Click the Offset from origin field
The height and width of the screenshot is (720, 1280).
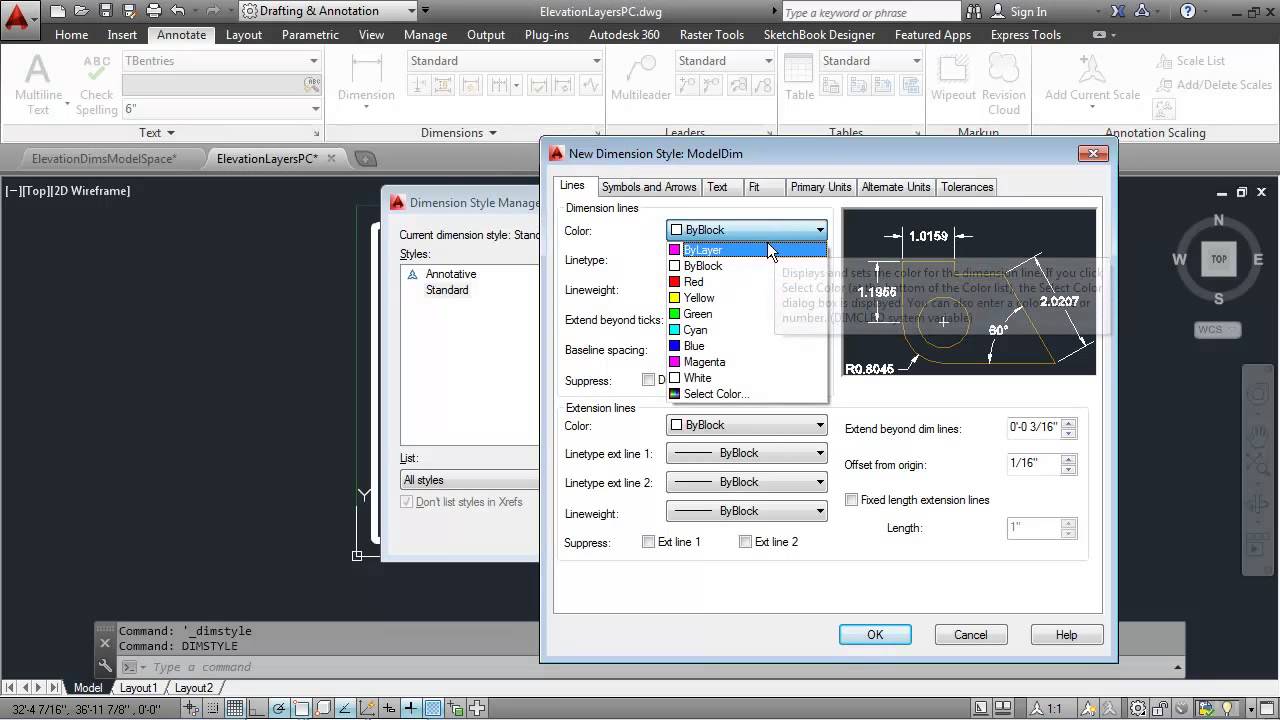[1033, 464]
